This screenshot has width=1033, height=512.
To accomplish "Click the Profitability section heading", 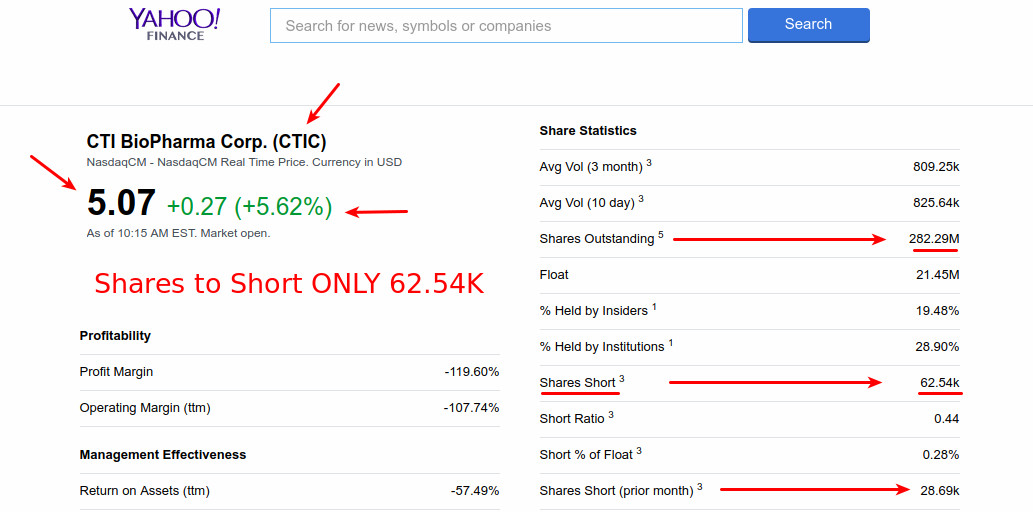I will click(x=115, y=336).
